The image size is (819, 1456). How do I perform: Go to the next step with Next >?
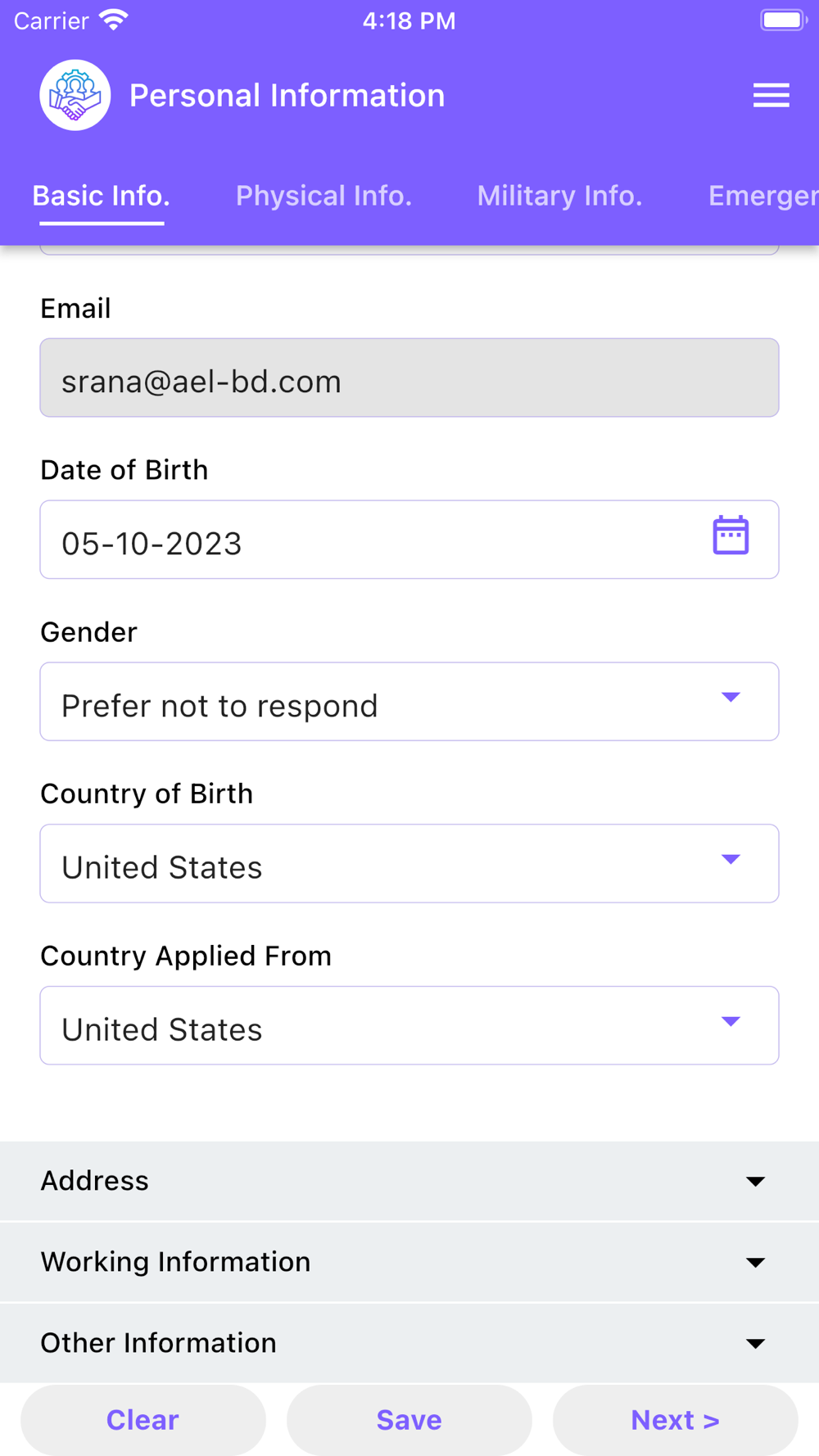click(675, 1420)
